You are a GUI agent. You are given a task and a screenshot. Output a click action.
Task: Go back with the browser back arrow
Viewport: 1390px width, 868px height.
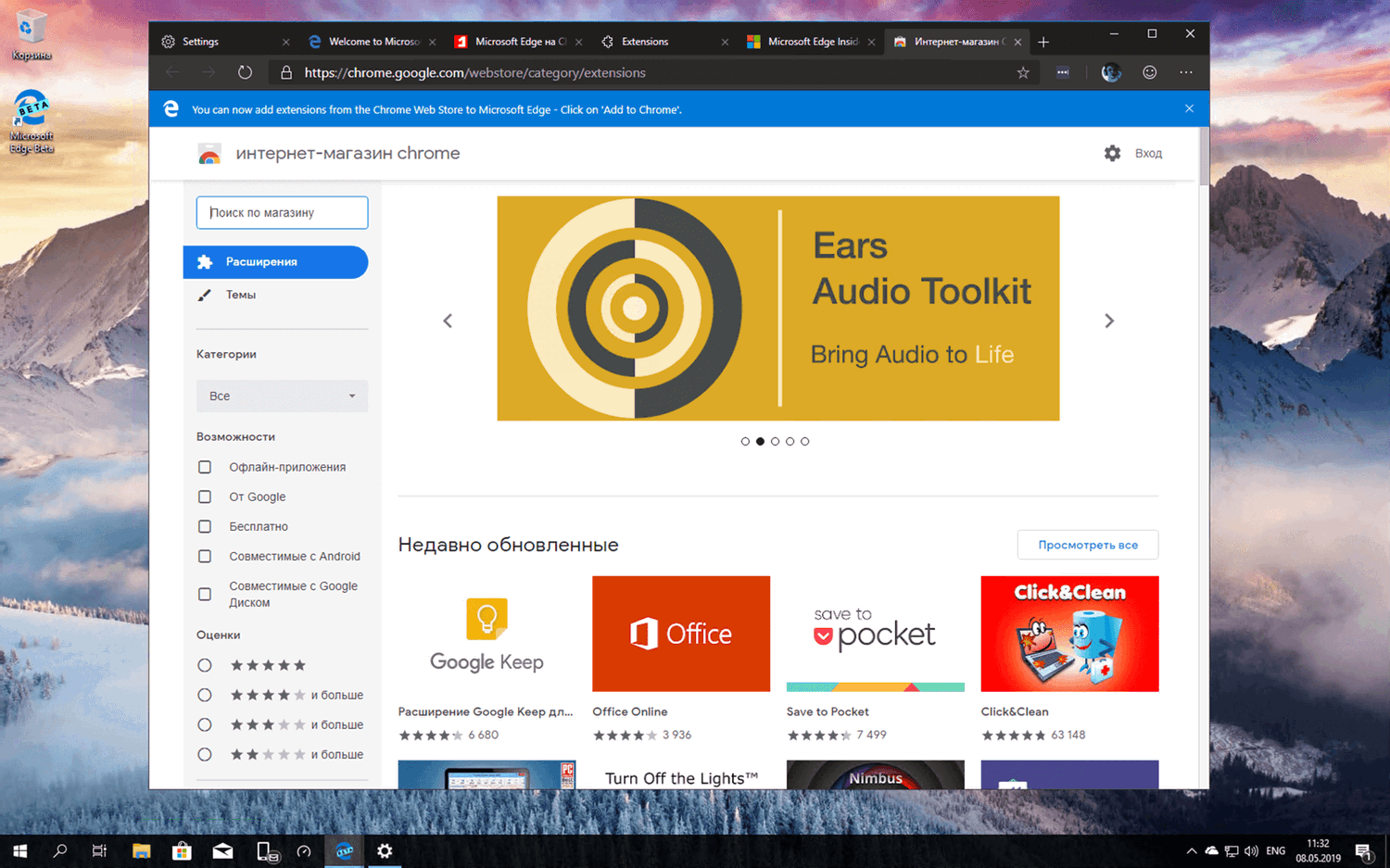pyautogui.click(x=173, y=72)
